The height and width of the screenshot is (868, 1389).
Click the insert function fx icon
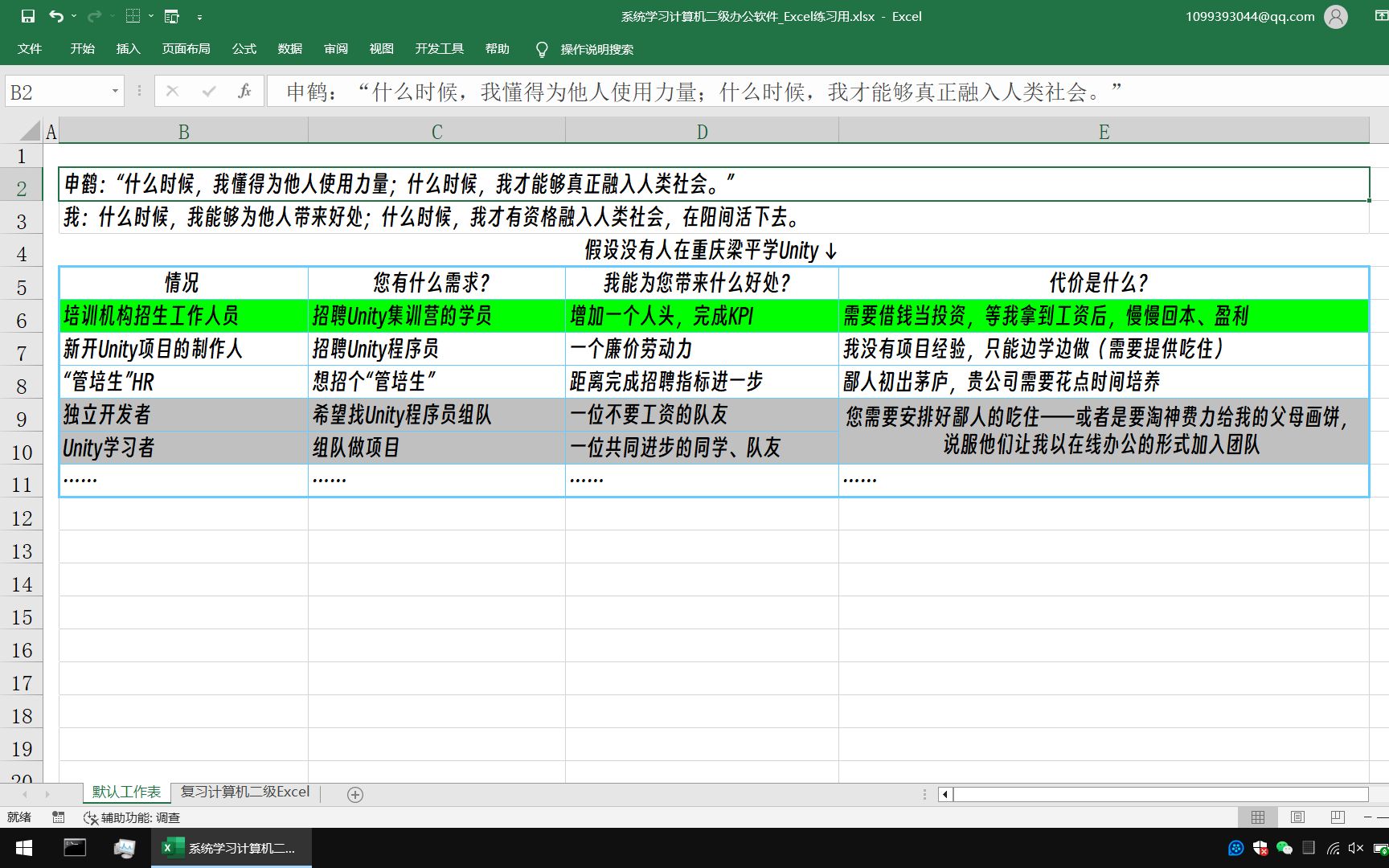245,92
